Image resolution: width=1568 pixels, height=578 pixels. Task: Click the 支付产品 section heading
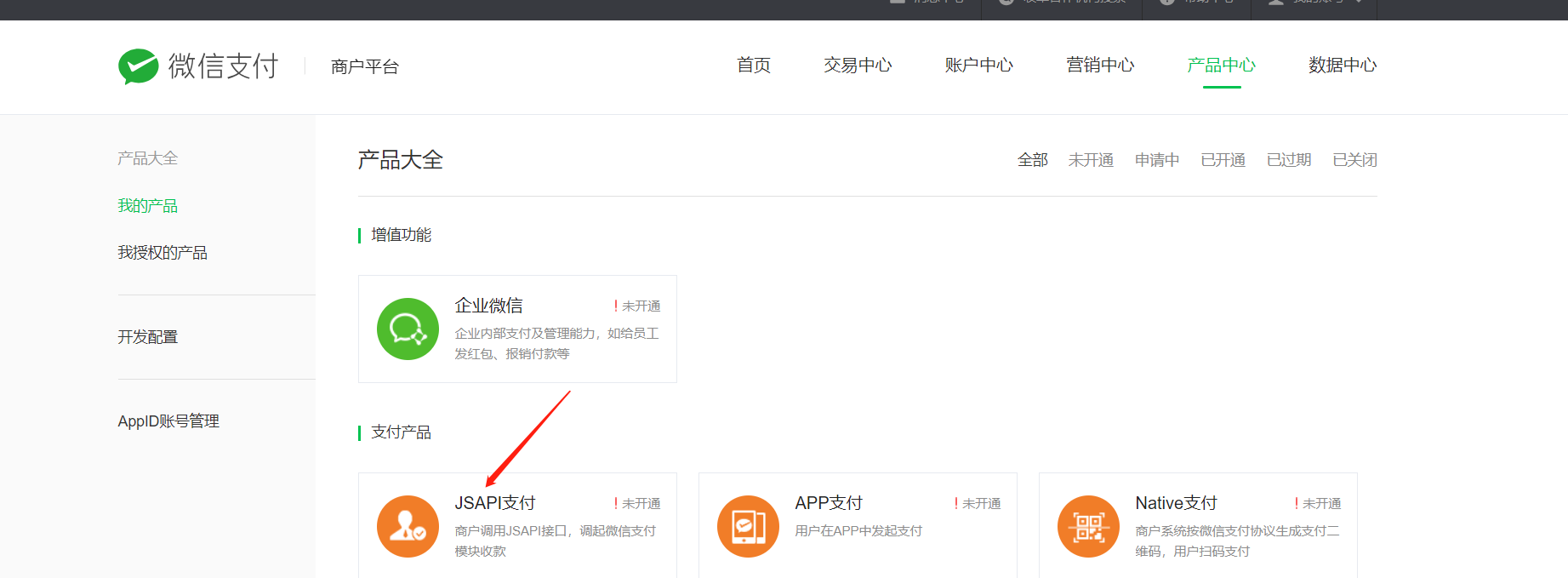point(402,432)
